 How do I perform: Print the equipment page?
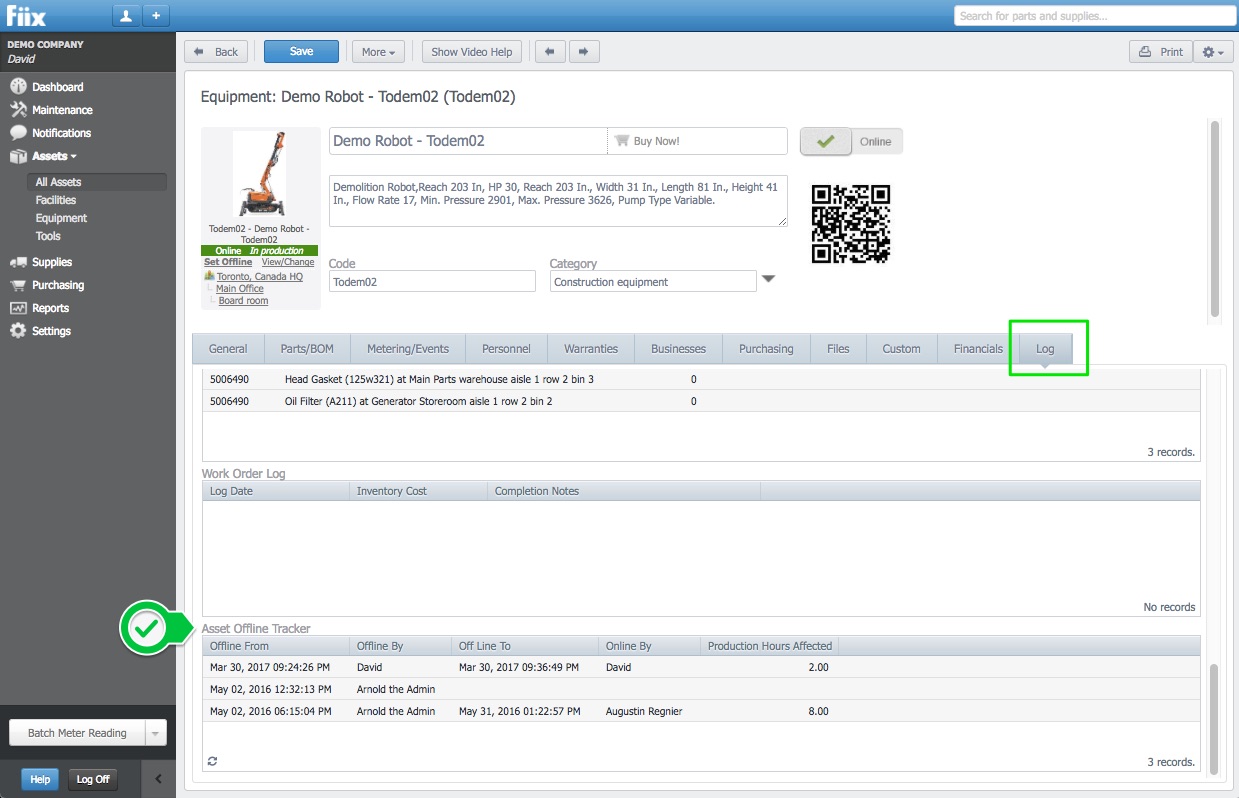(1160, 52)
